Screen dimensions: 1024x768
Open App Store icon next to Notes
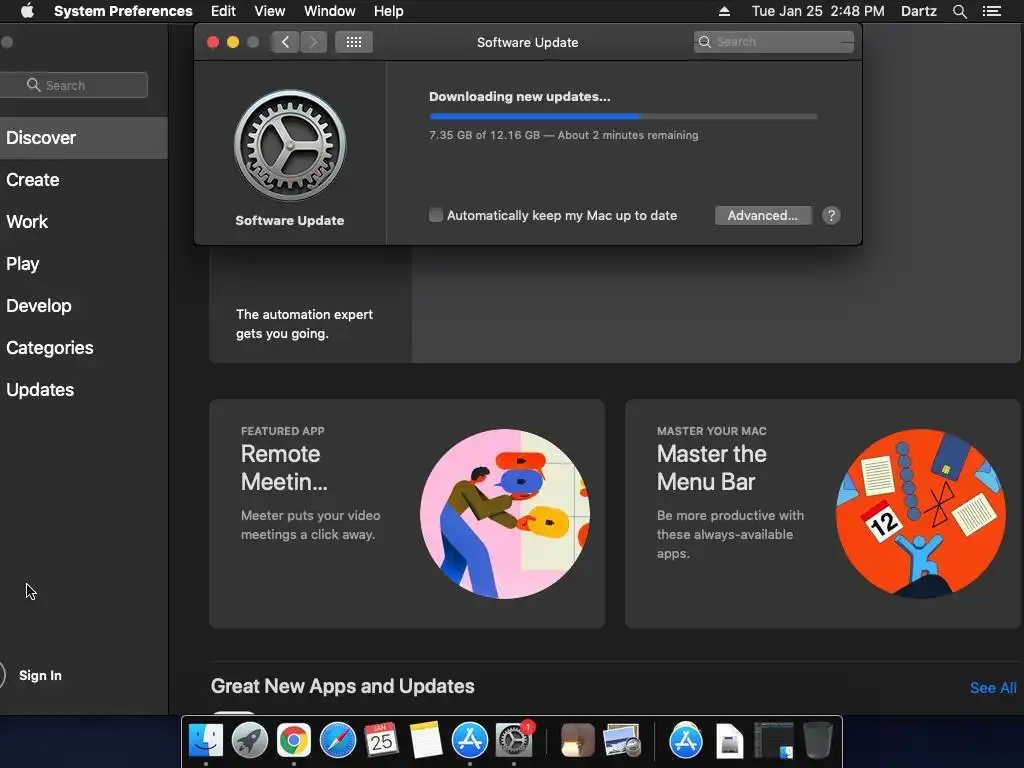pos(470,741)
